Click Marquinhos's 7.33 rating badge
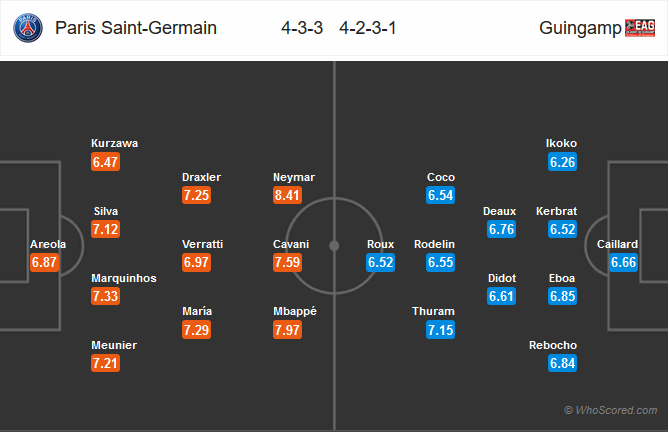This screenshot has width=669, height=432. 105,297
